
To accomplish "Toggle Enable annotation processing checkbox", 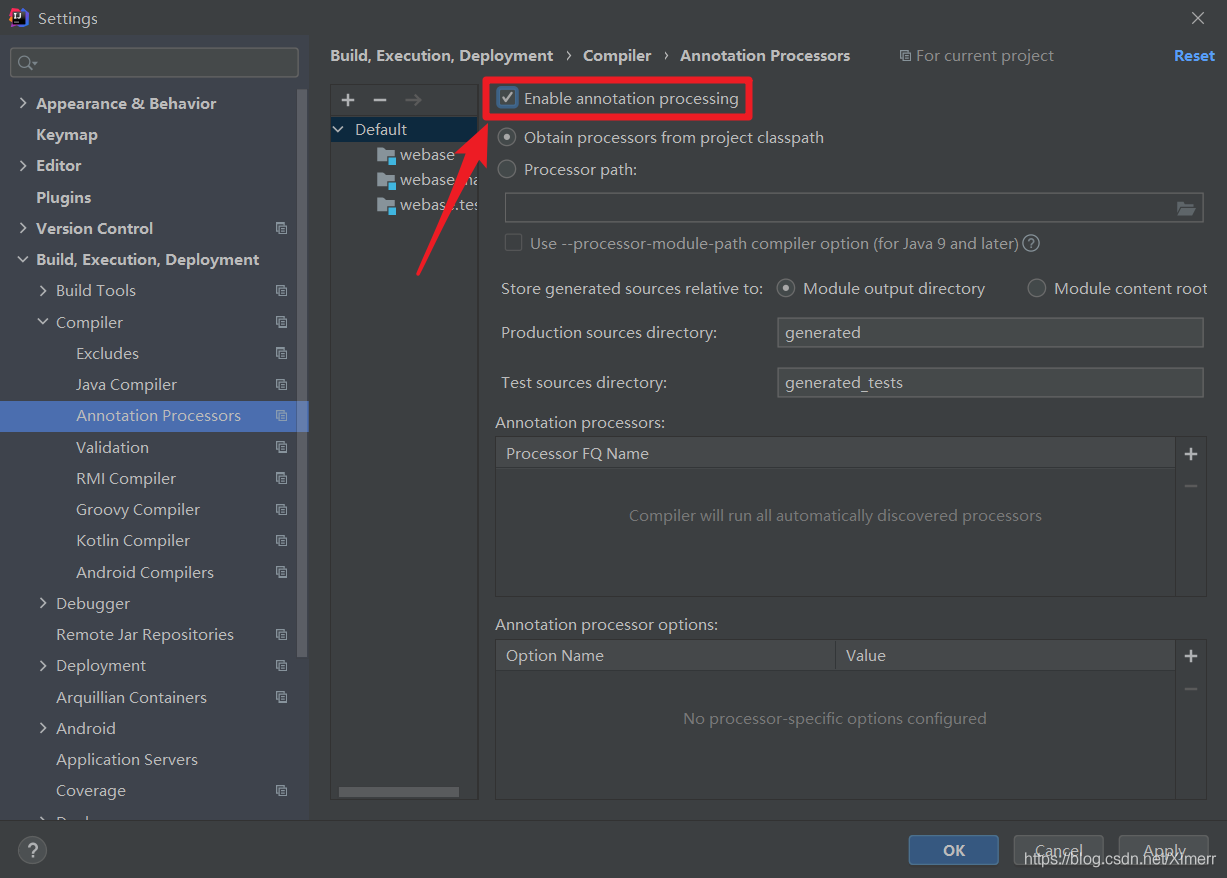I will (508, 98).
